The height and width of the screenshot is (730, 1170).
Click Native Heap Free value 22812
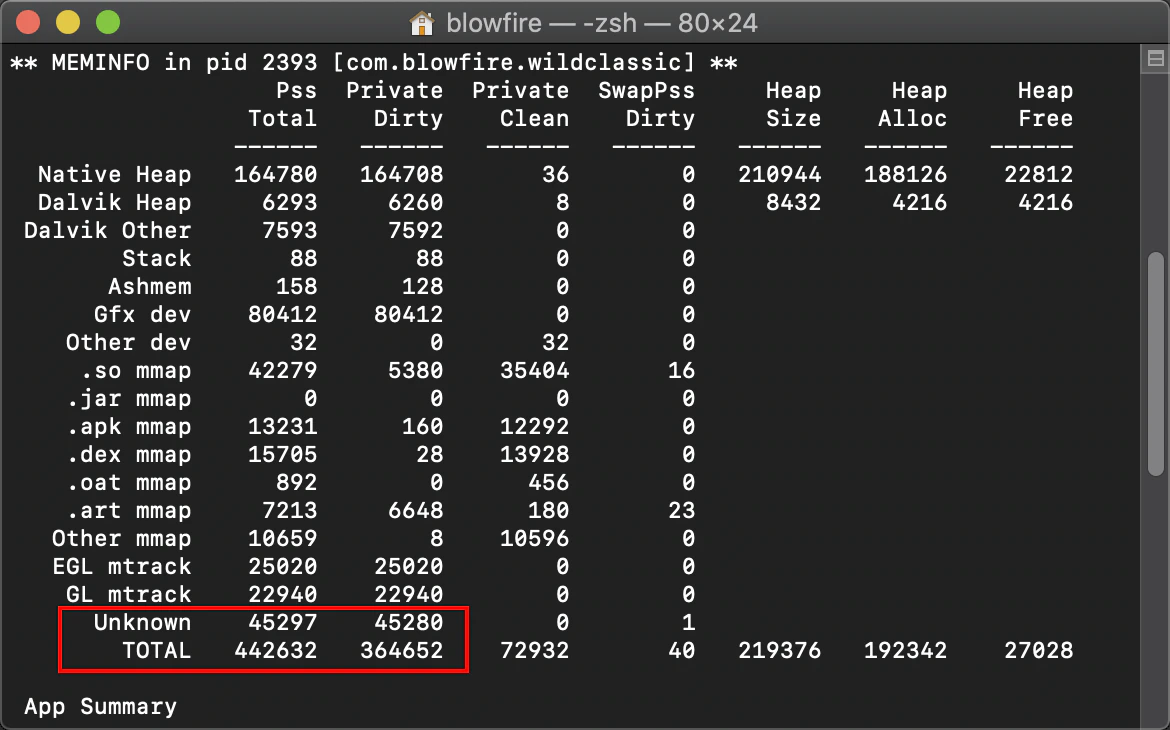[x=1039, y=174]
